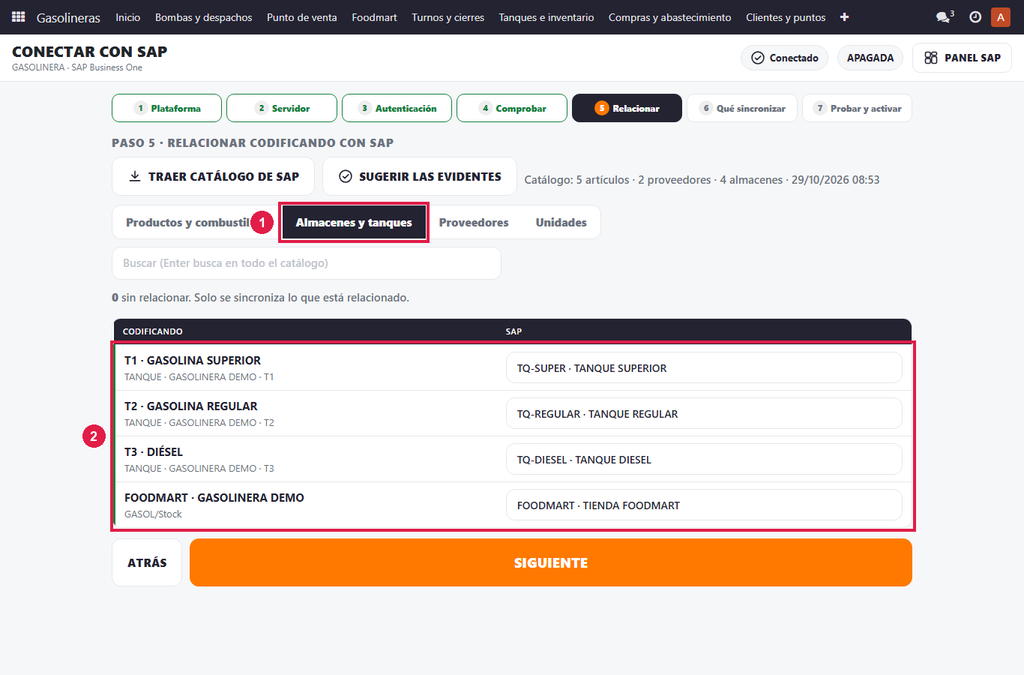1024x675 pixels.
Task: Go to step 1 Plataforma
Action: 167,108
